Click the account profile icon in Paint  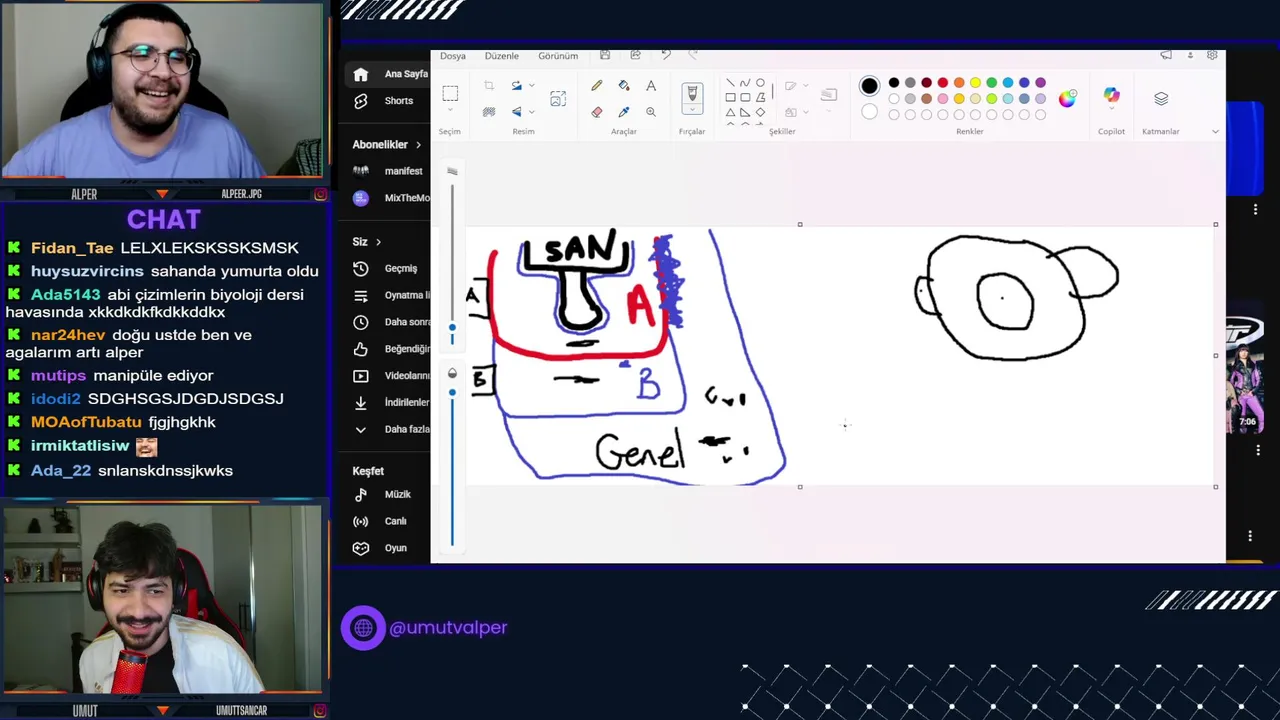click(x=1190, y=55)
